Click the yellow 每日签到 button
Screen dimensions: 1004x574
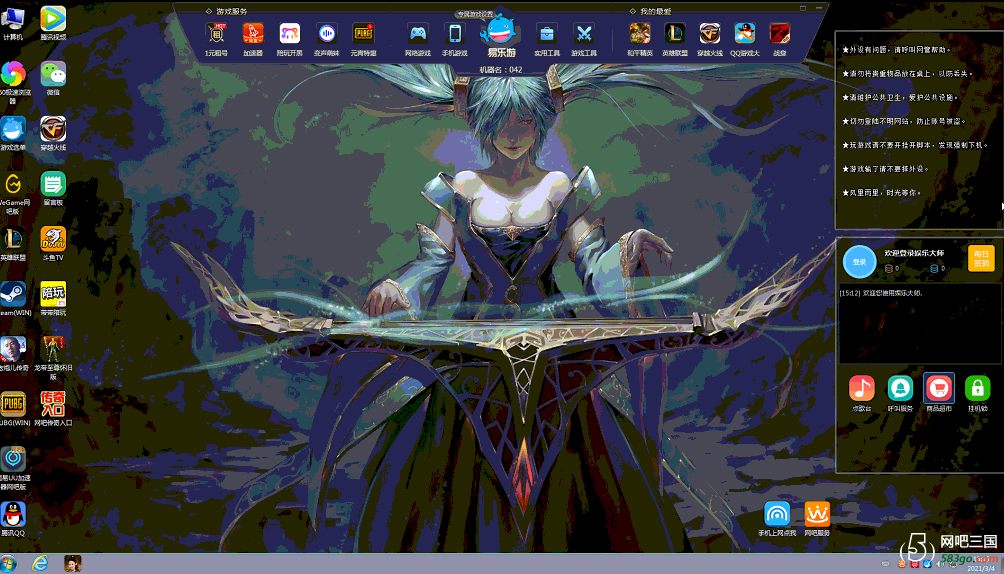981,258
